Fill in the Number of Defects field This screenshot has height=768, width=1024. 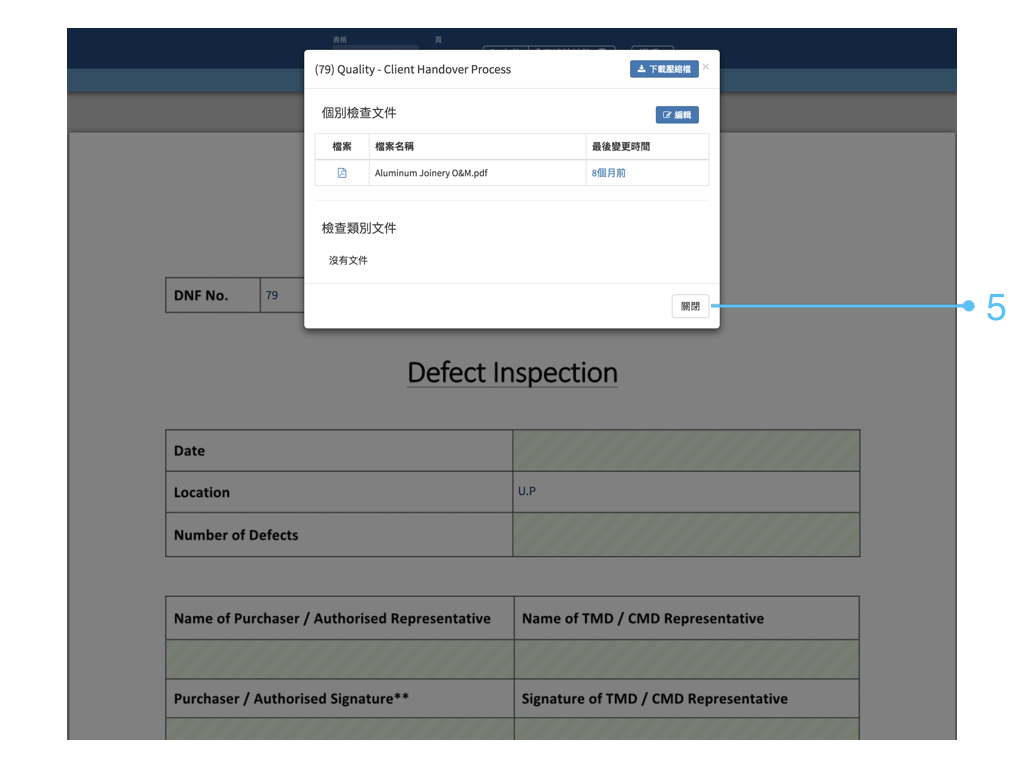point(686,535)
